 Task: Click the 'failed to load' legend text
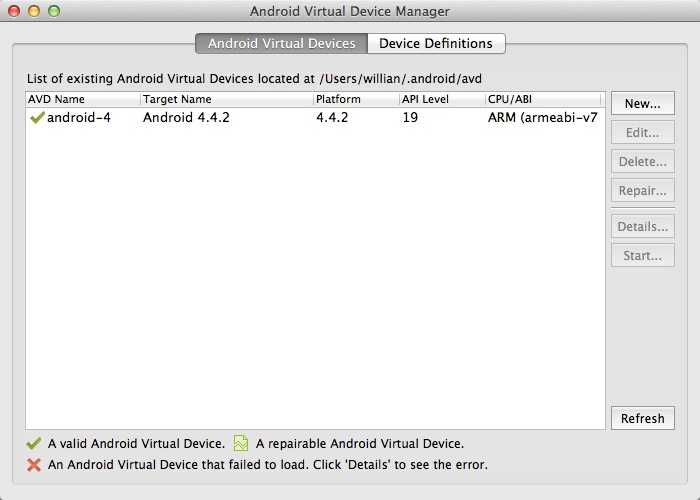pyautogui.click(x=267, y=465)
